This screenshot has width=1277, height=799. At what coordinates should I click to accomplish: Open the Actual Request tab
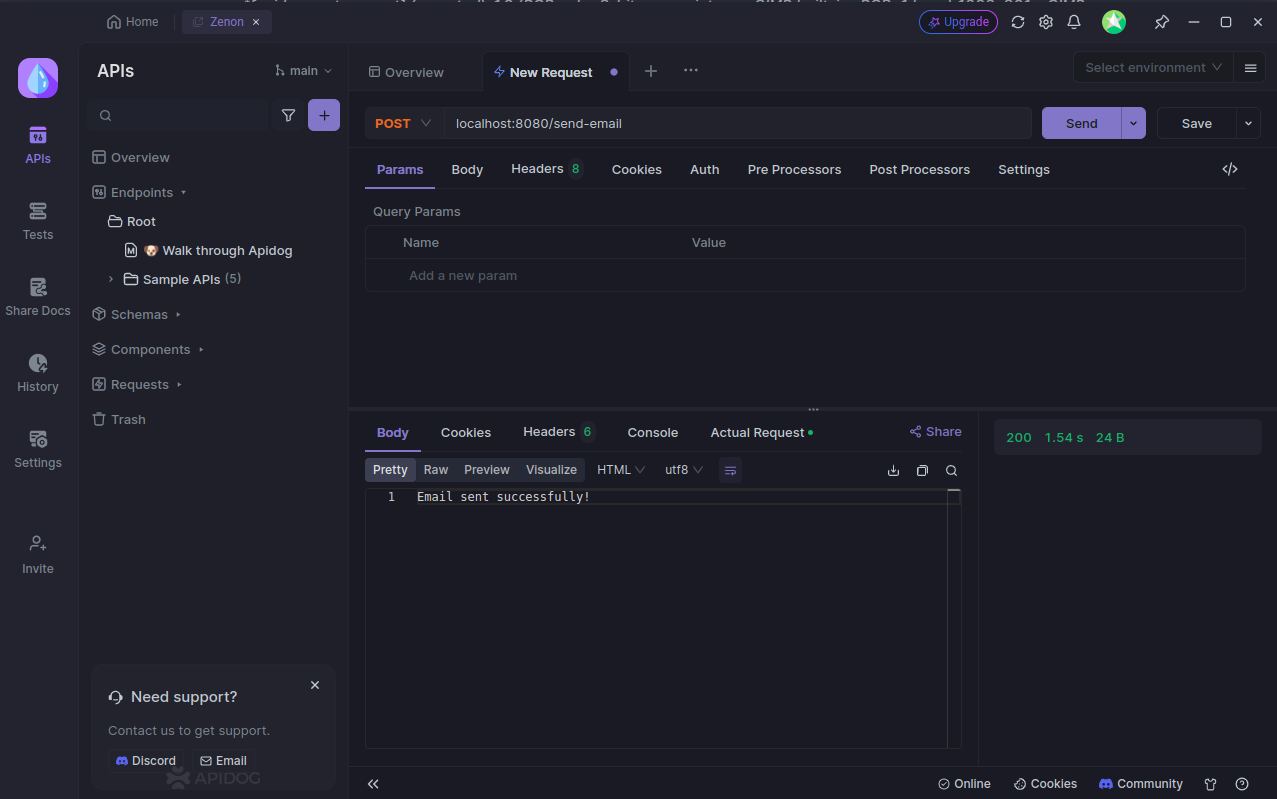tap(761, 432)
